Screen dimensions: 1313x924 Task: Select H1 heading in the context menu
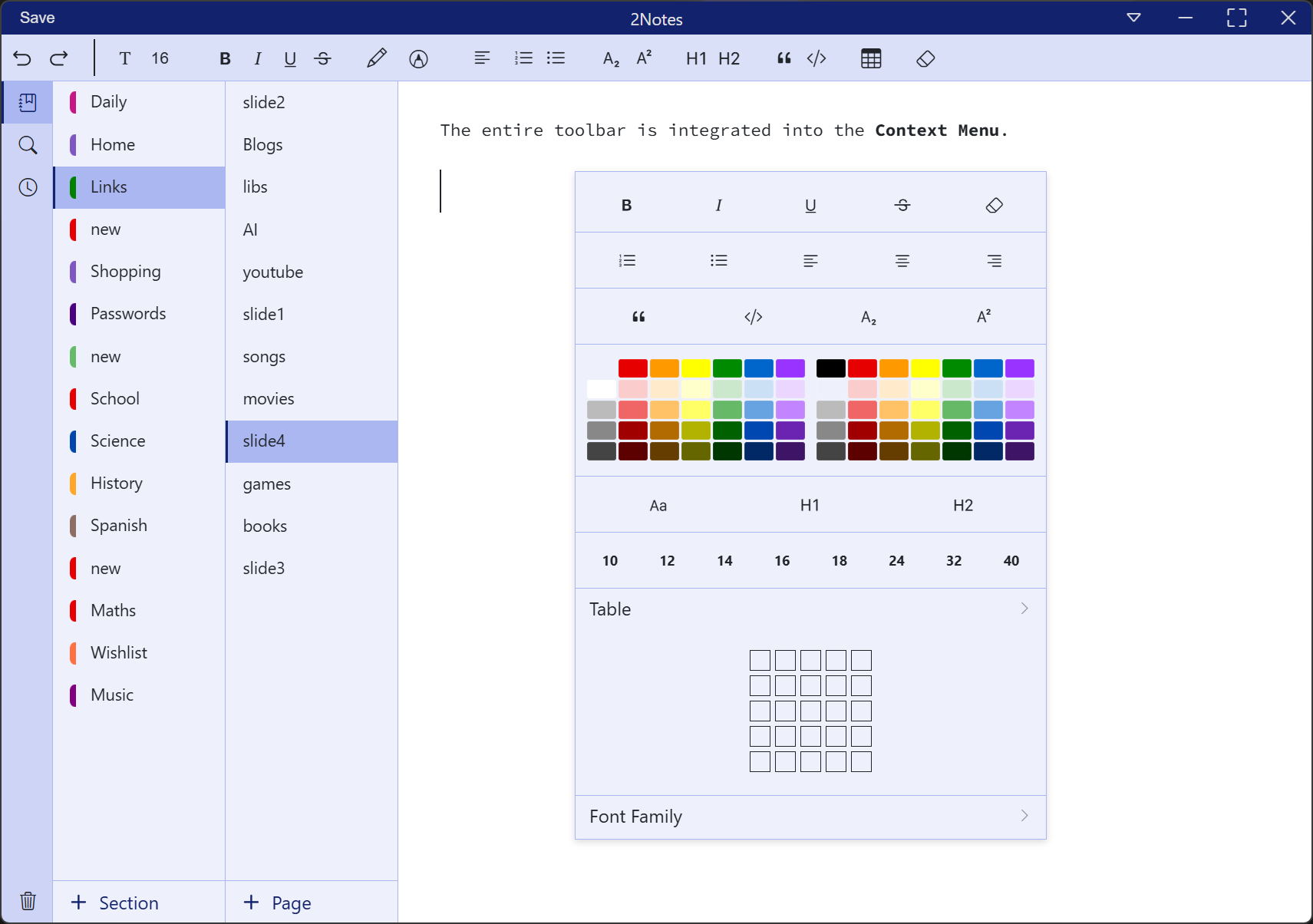(810, 505)
